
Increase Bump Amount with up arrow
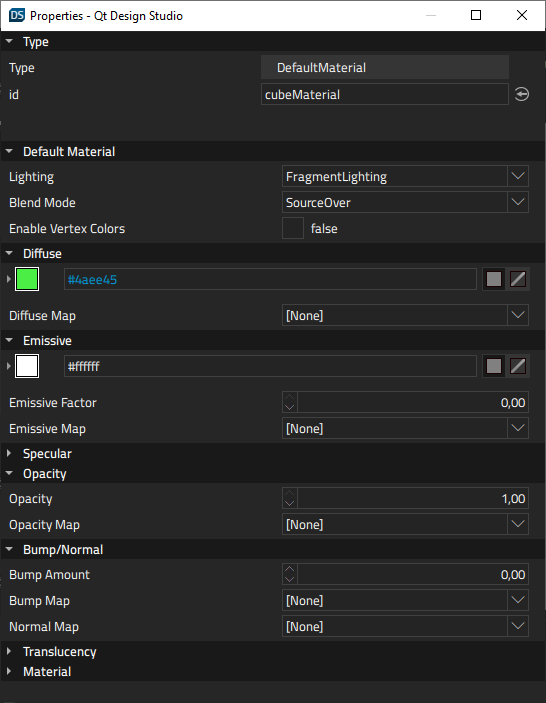[x=290, y=569]
